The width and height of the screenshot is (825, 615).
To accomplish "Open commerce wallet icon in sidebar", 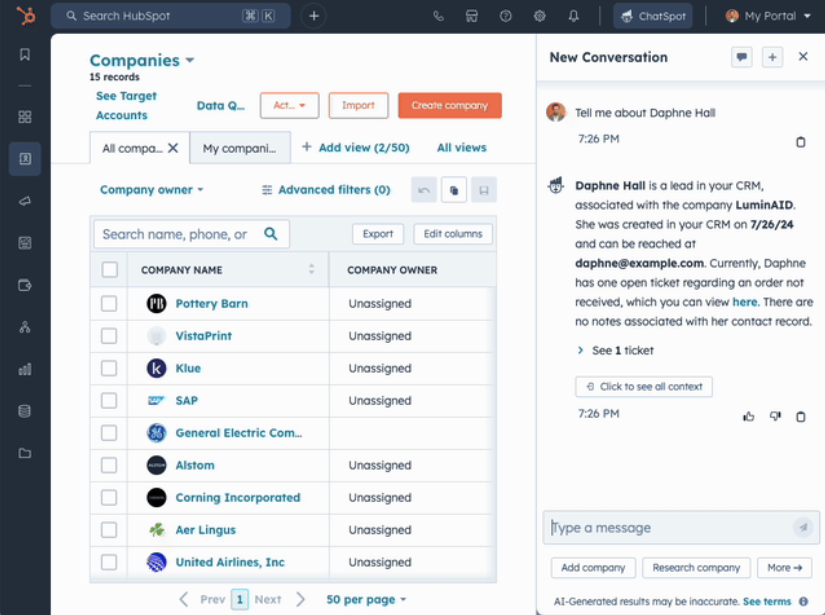I will (25, 285).
